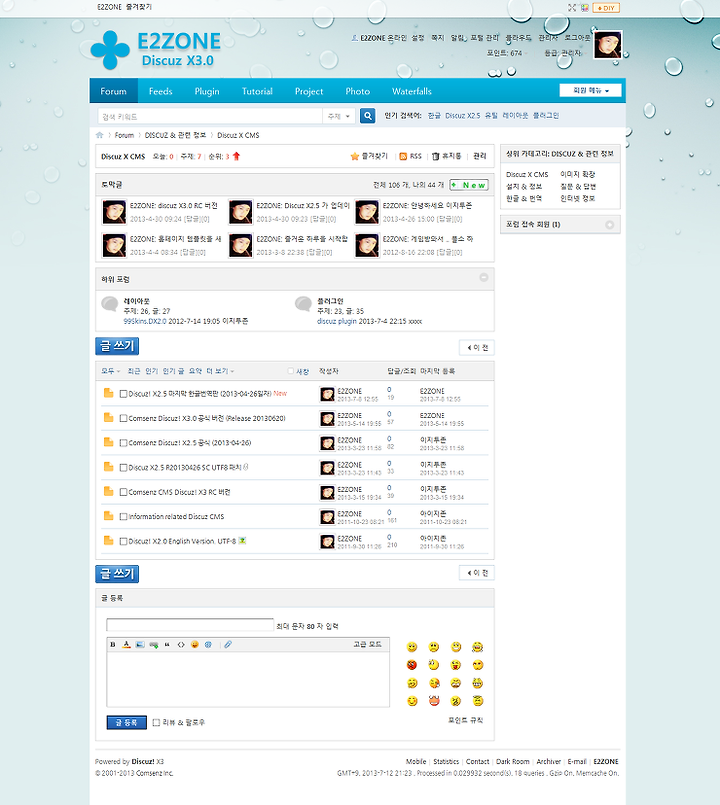Go to the Plugin nav tab
Screen dimensions: 720x805
click(207, 91)
